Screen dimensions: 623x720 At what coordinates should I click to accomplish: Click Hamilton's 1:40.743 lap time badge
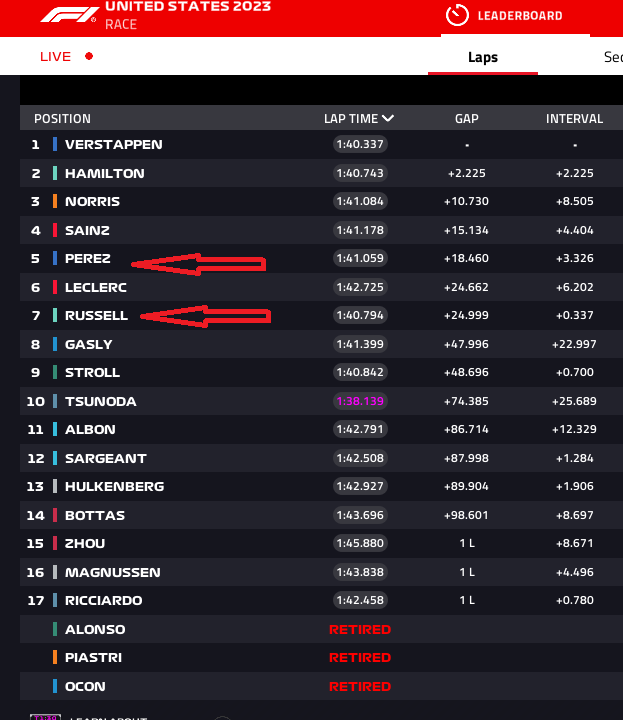point(360,173)
